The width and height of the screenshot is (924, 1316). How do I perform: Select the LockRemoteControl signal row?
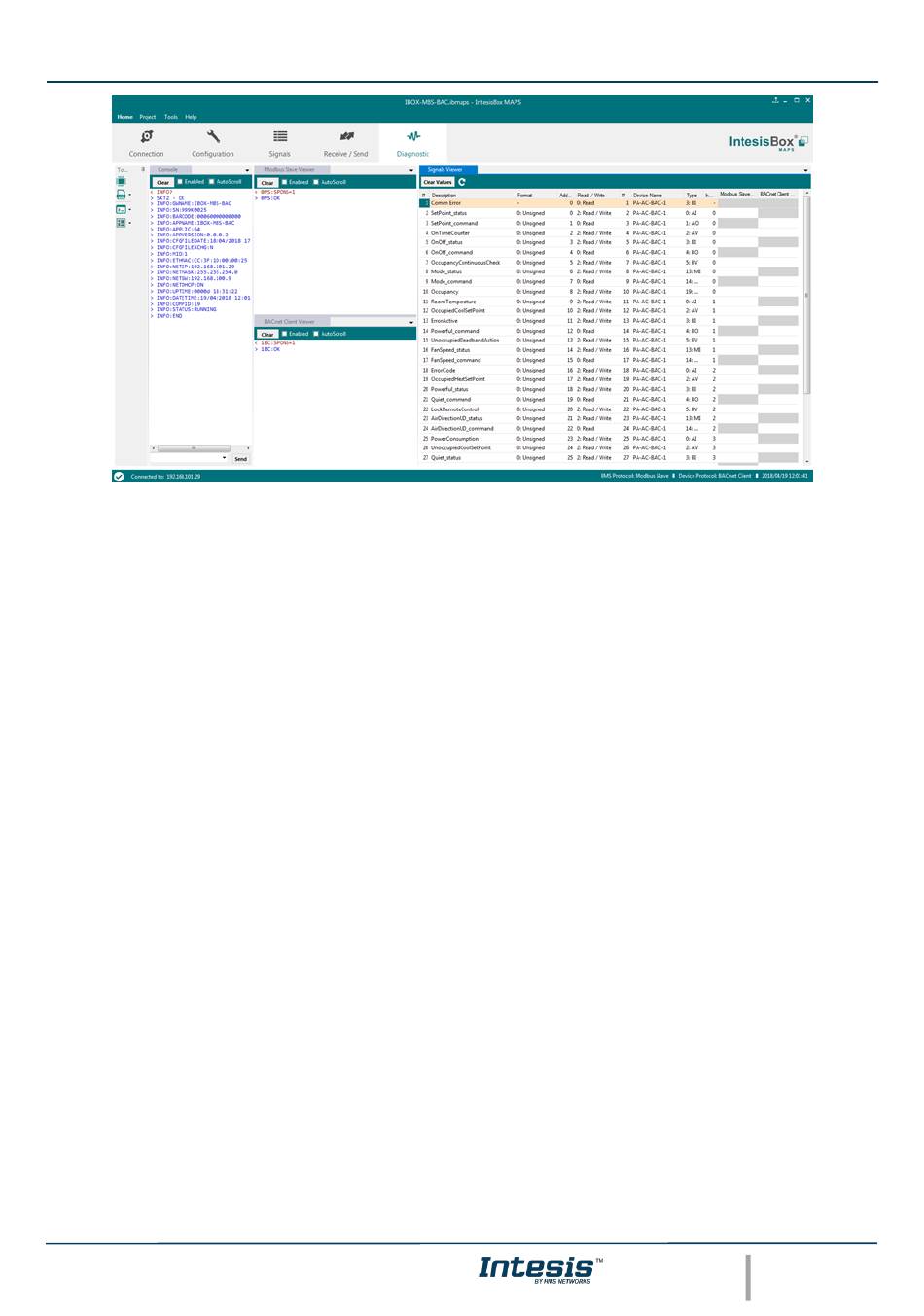click(609, 409)
